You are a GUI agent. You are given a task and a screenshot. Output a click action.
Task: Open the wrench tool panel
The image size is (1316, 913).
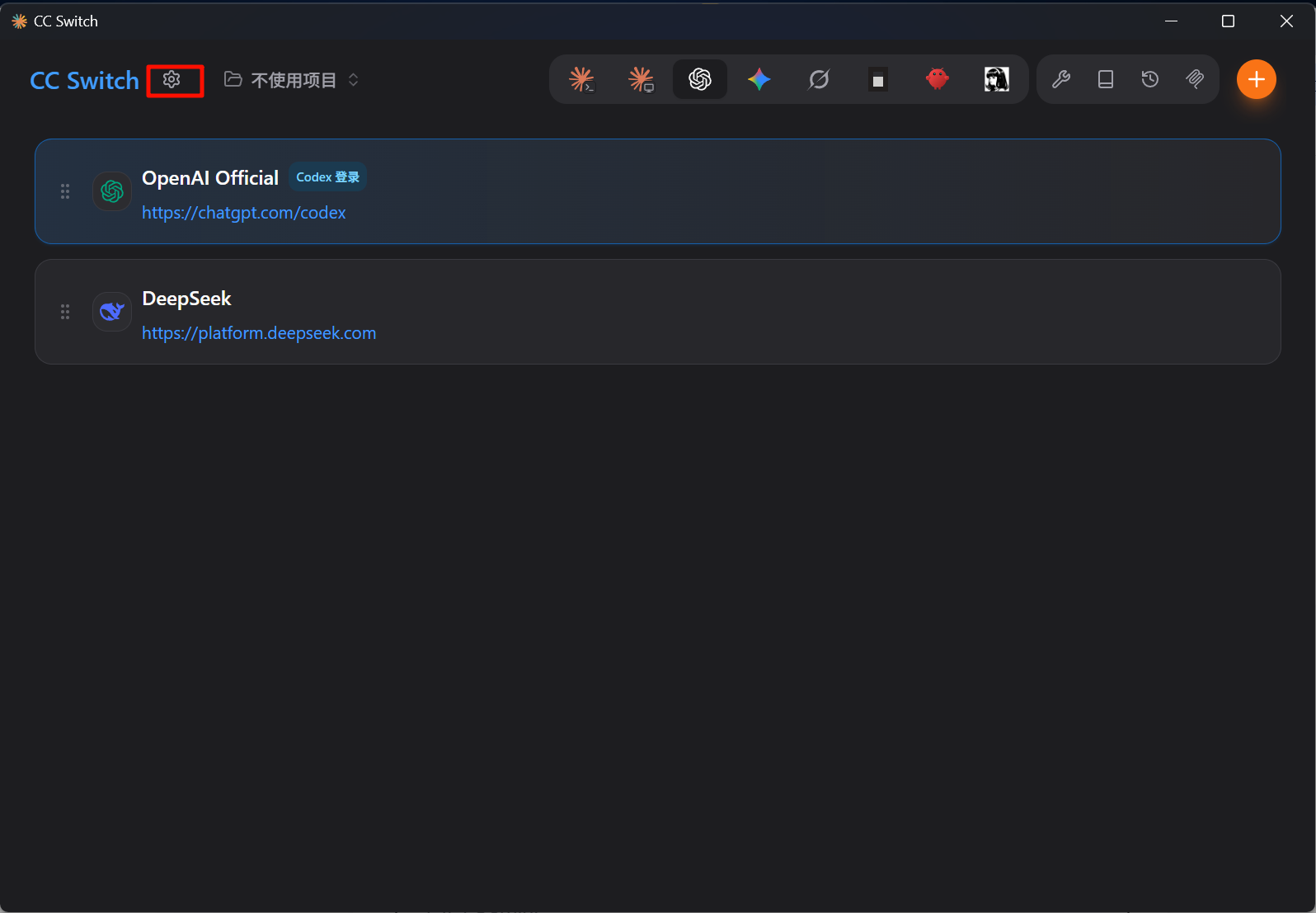(x=1061, y=79)
